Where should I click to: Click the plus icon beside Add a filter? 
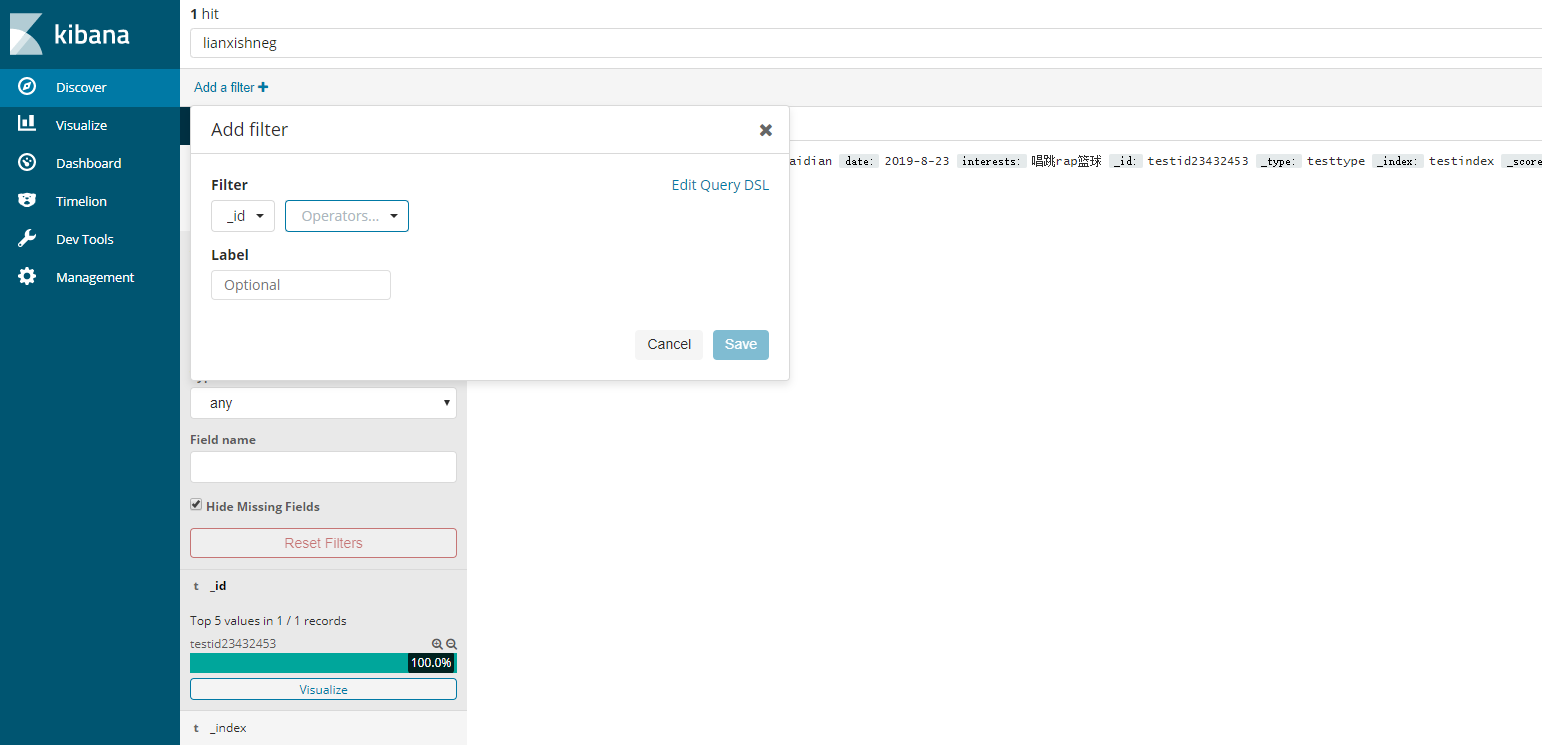(263, 87)
